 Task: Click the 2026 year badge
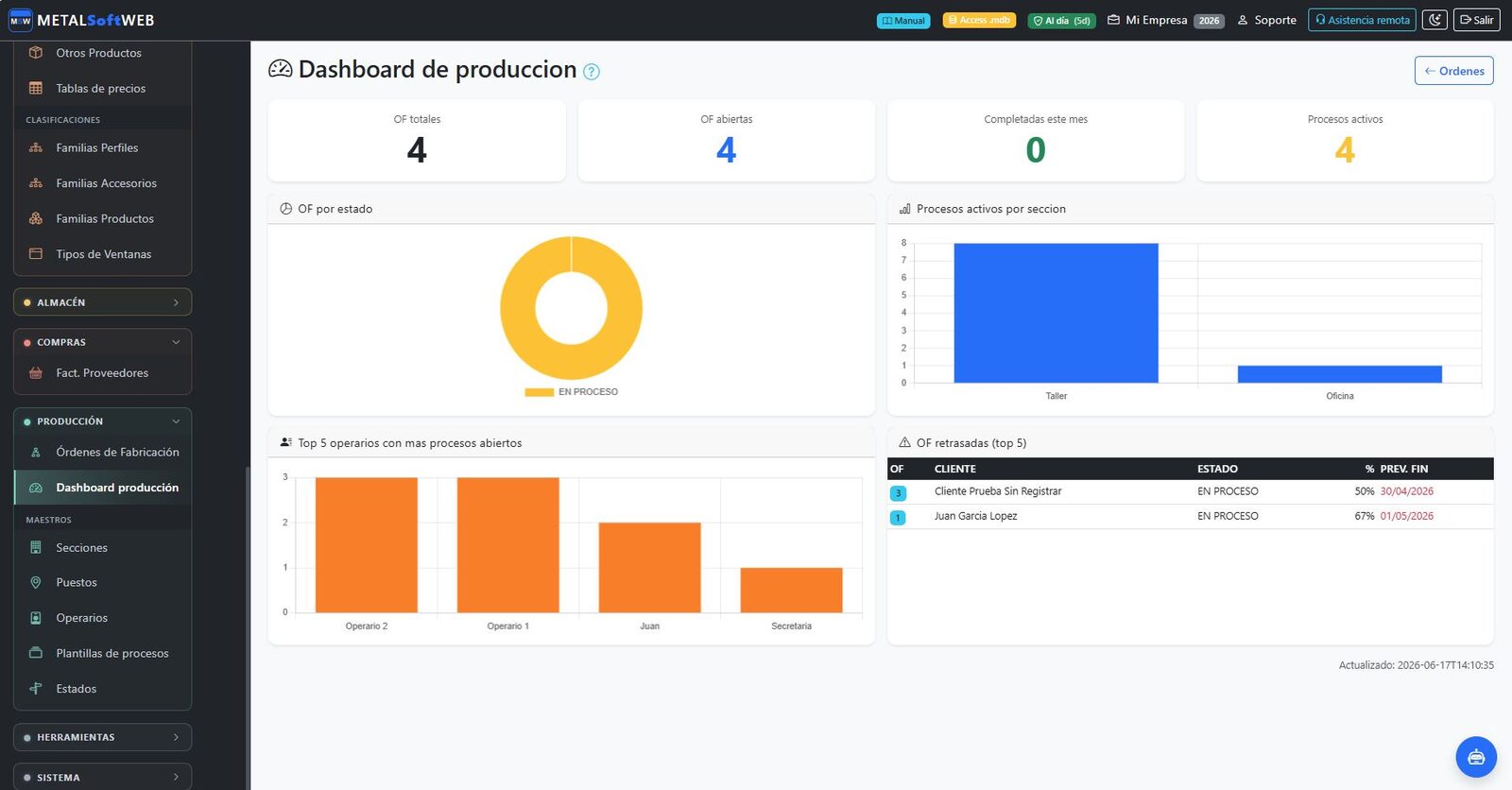click(1209, 21)
